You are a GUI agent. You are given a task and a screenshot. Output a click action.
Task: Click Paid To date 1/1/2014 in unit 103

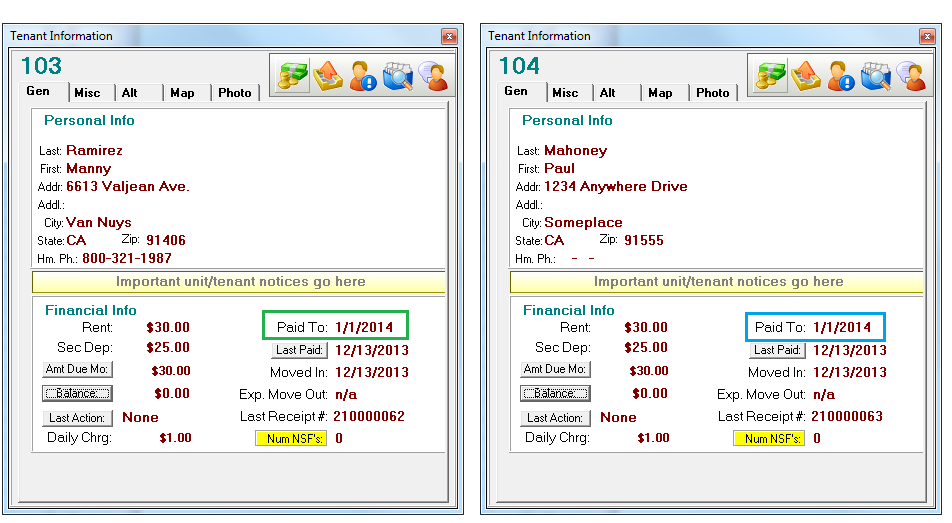364,327
